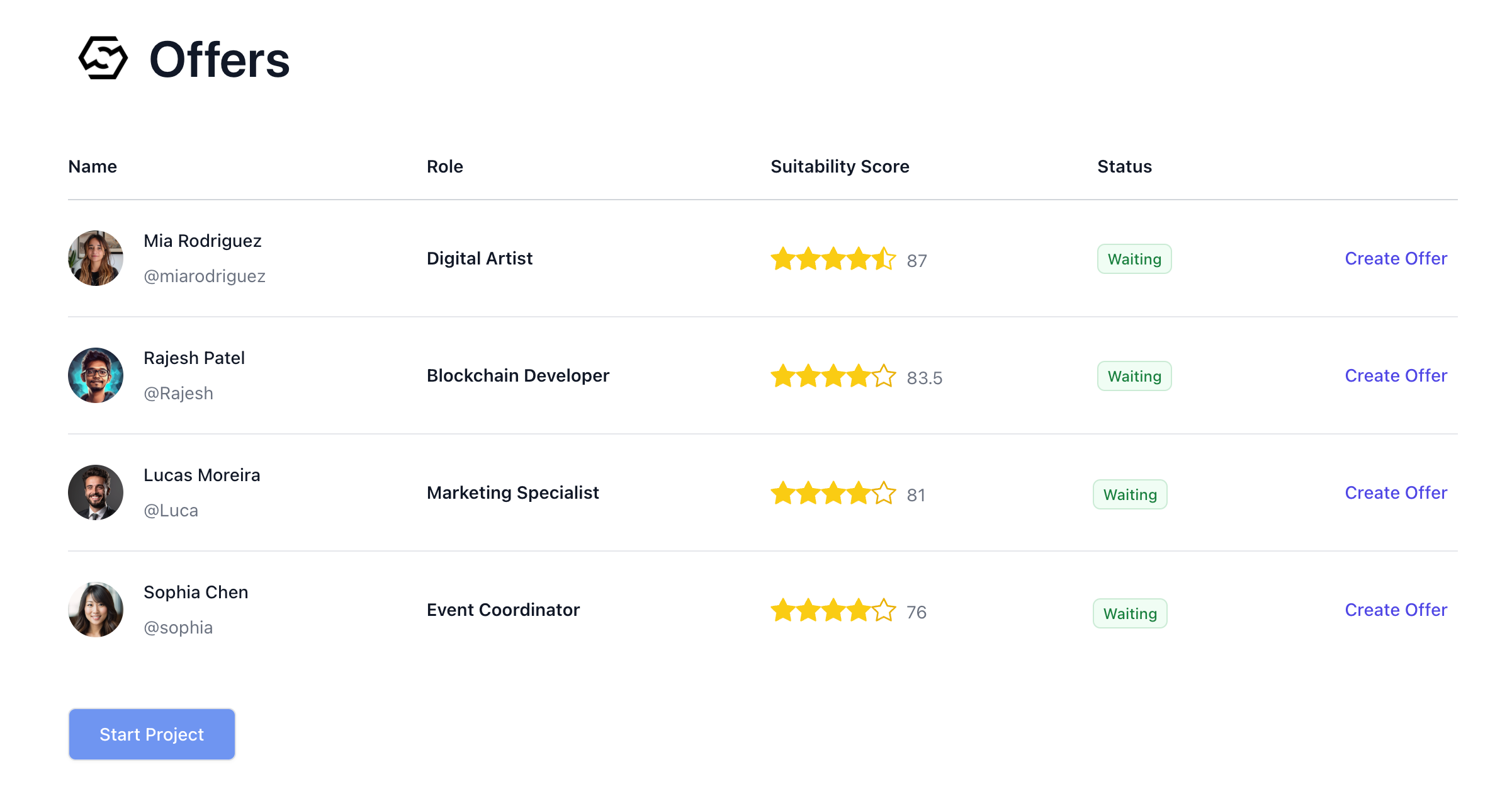Screen dimensions: 1512x796
Task: Click the Waiting badge for Mia Rodriguez
Action: [1134, 259]
